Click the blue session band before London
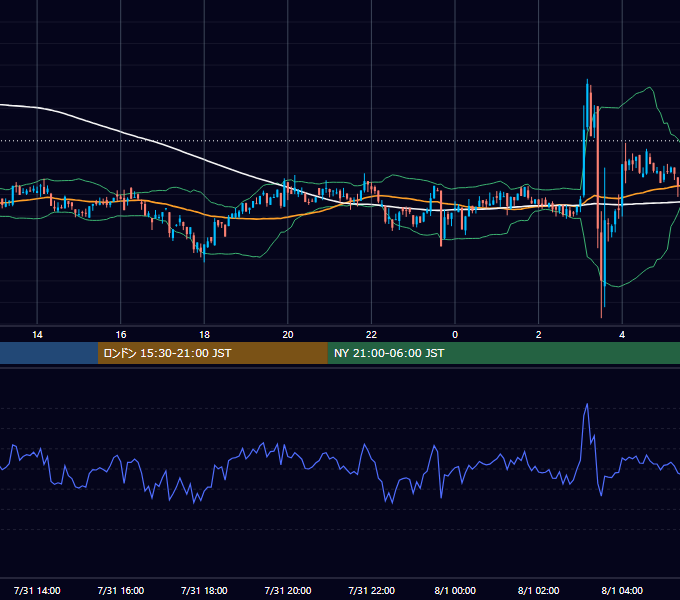The image size is (680, 600). pos(49,353)
